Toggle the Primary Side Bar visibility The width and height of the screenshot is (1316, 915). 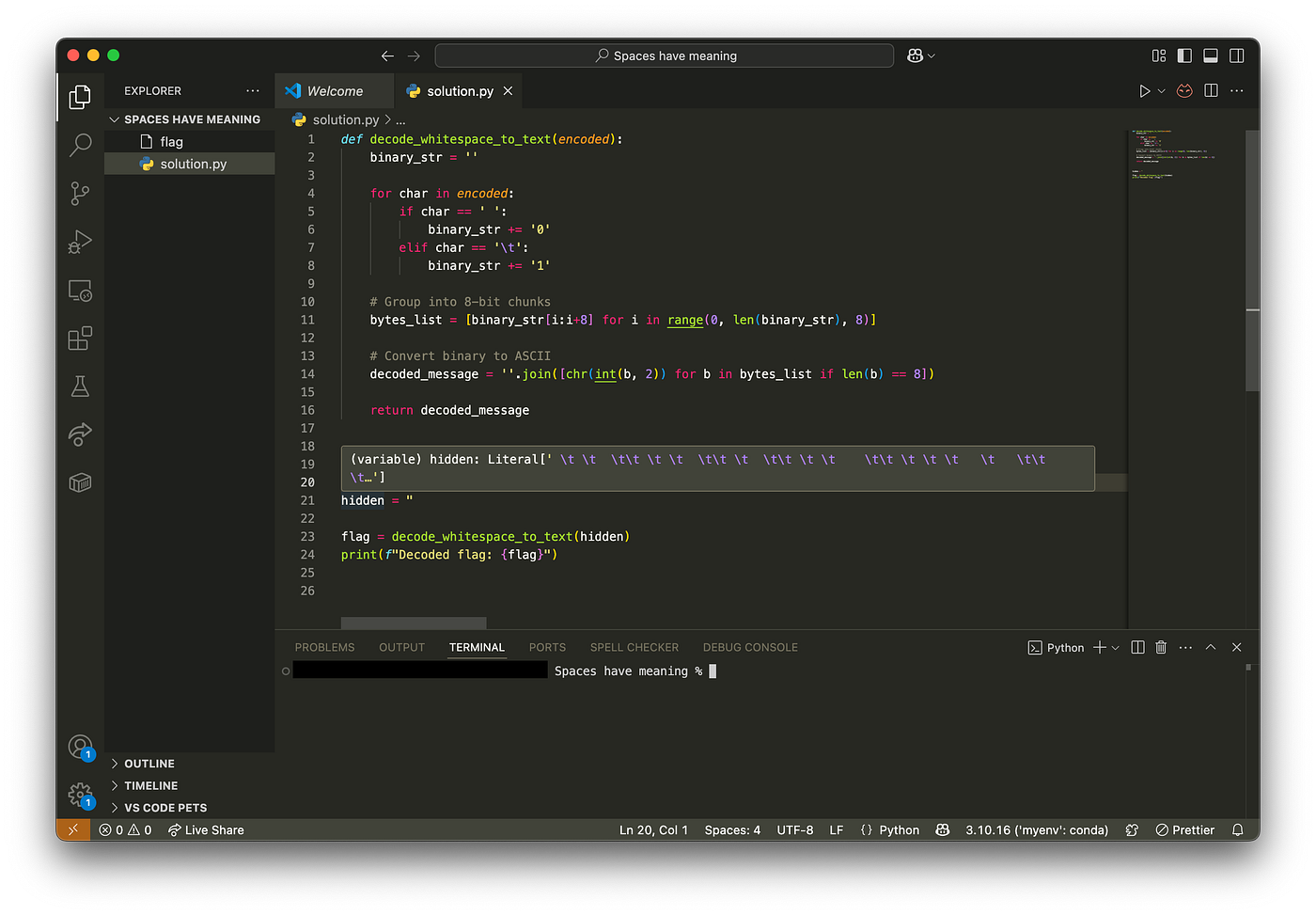tap(1184, 55)
